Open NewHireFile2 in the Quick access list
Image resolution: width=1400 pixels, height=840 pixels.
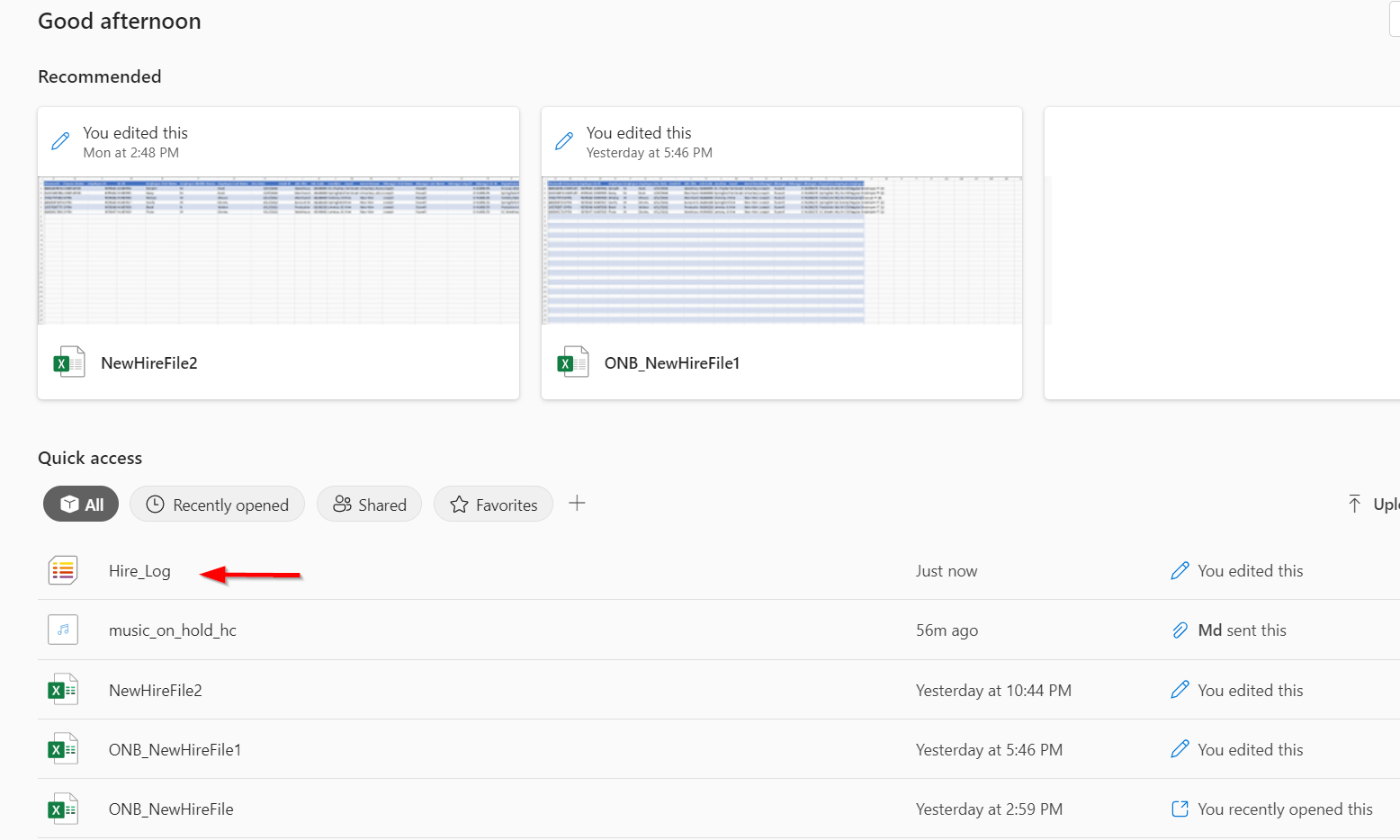[156, 691]
